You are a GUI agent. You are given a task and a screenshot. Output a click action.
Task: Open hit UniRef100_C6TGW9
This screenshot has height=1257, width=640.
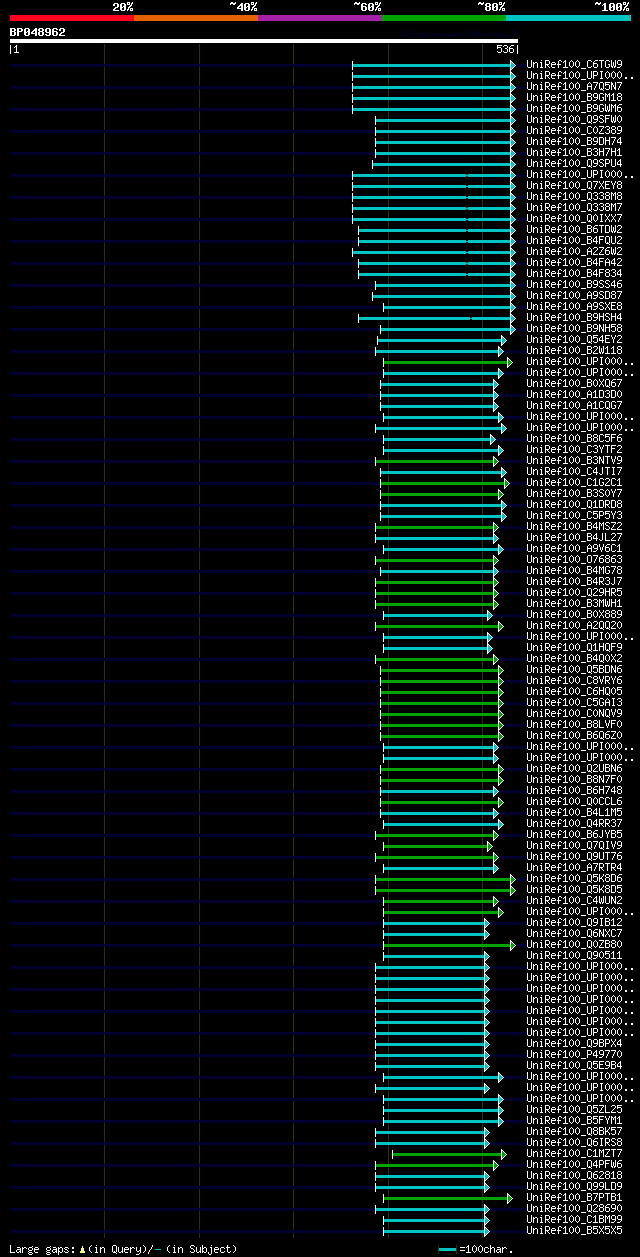[x=575, y=65]
